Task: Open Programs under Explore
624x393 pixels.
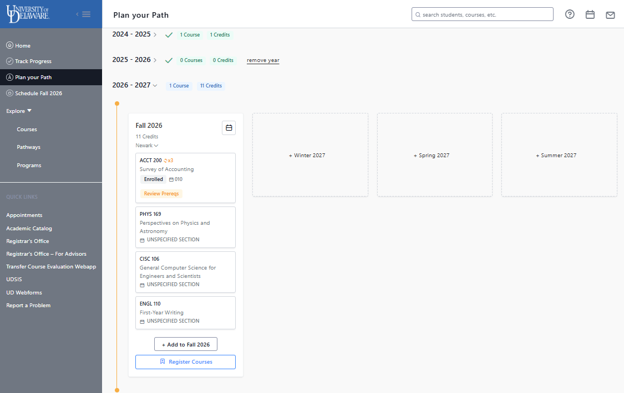Action: tap(29, 165)
